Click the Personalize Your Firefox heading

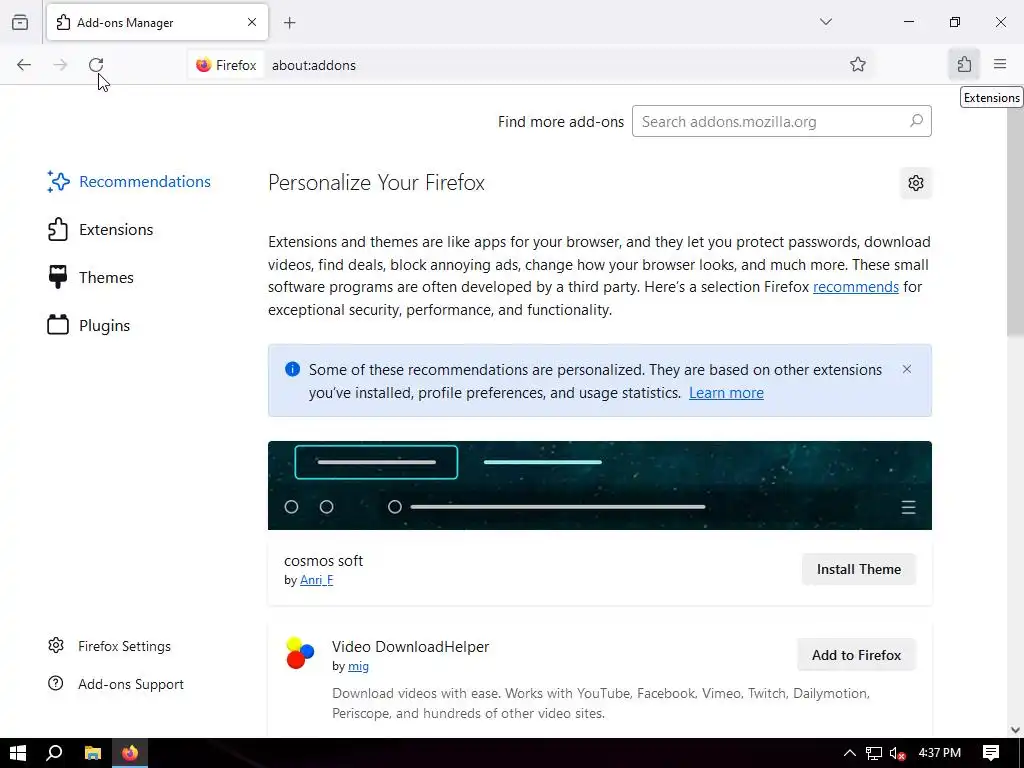(376, 183)
